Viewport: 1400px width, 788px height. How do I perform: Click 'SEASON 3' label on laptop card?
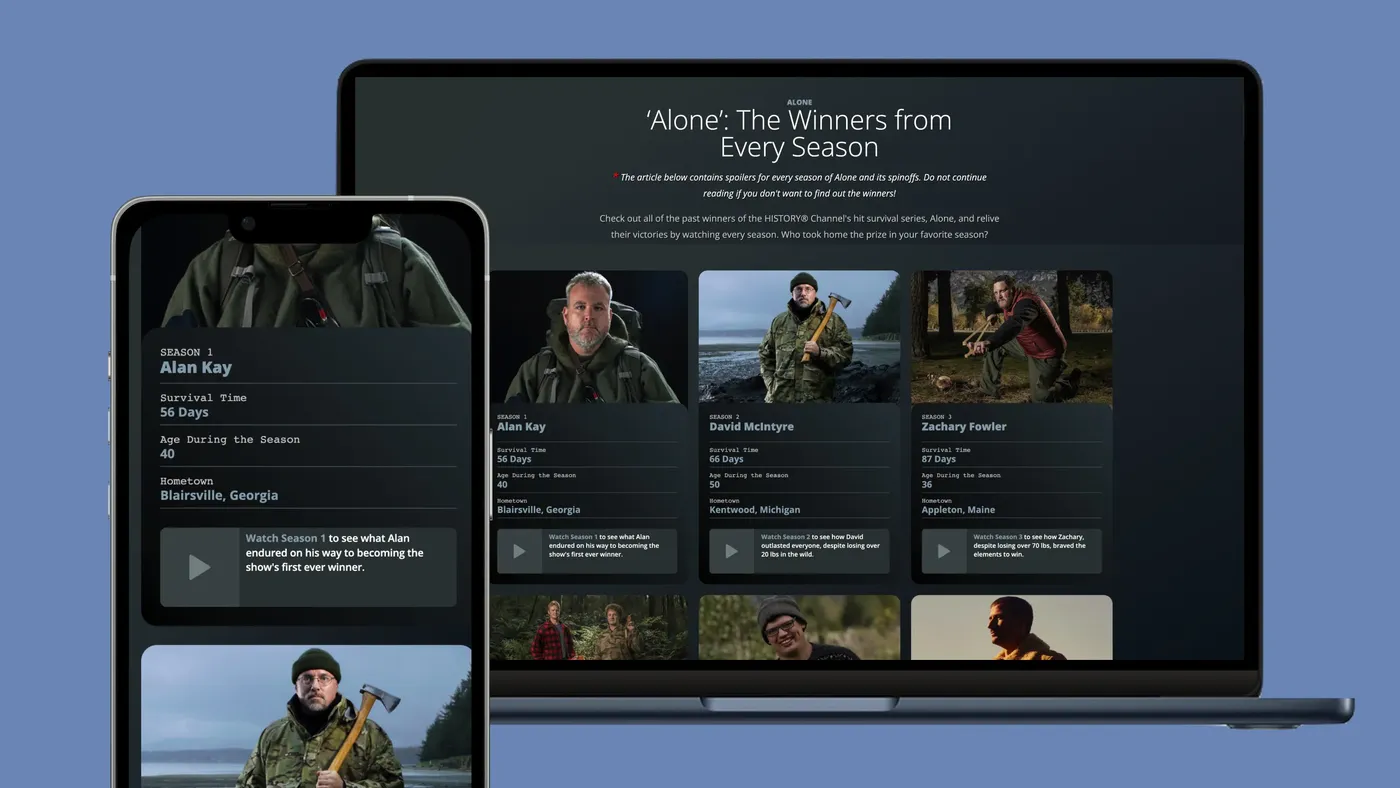937,417
